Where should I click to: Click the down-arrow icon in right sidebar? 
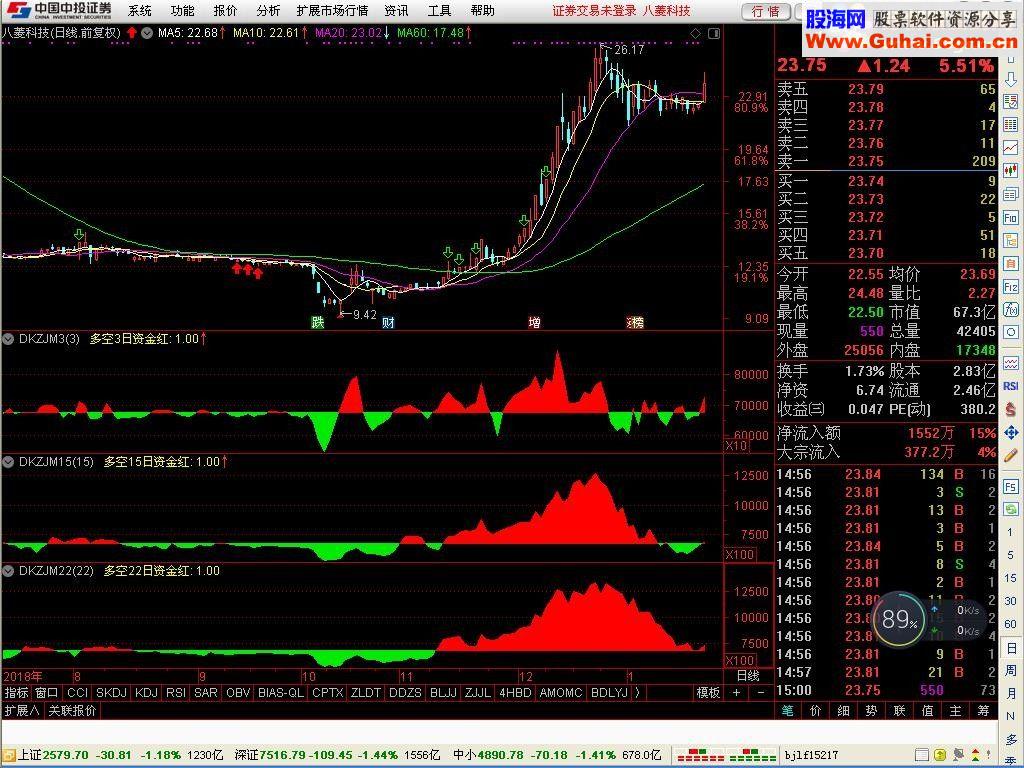(x=1011, y=80)
